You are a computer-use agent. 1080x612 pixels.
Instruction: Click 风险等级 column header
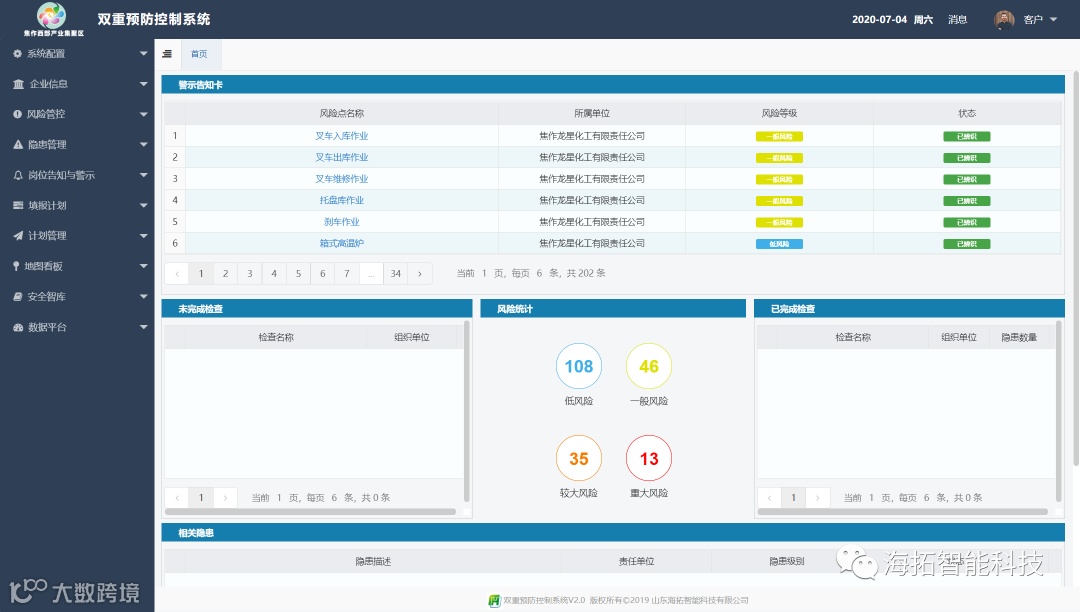click(x=779, y=114)
